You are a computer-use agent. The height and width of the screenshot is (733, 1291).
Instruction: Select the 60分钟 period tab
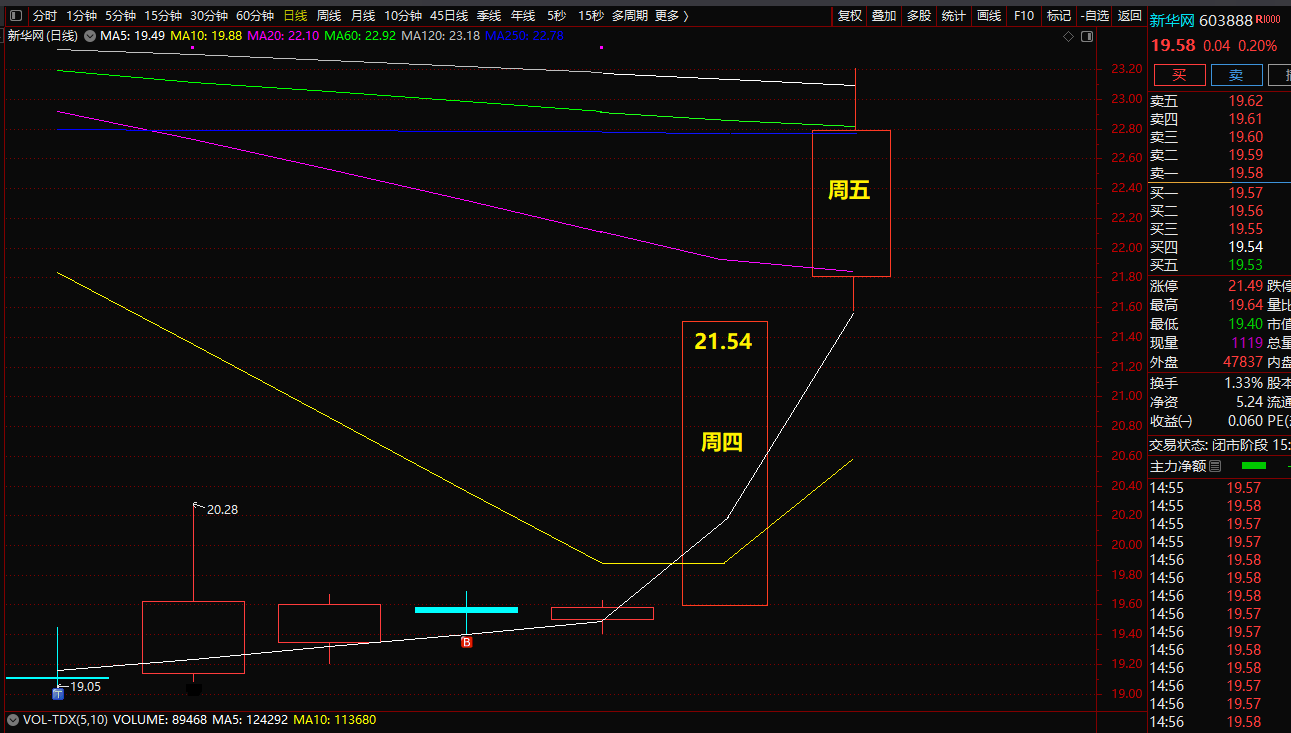pyautogui.click(x=255, y=16)
